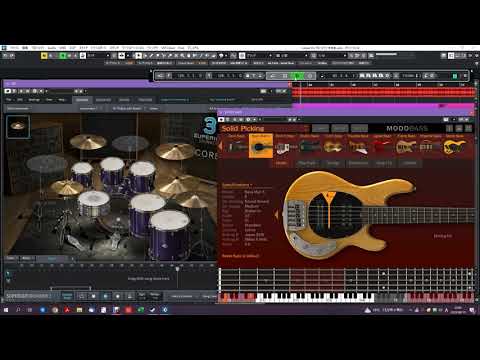Click the drum kit thumbnail in the upper left
The height and width of the screenshot is (360, 480).
click(x=18, y=126)
